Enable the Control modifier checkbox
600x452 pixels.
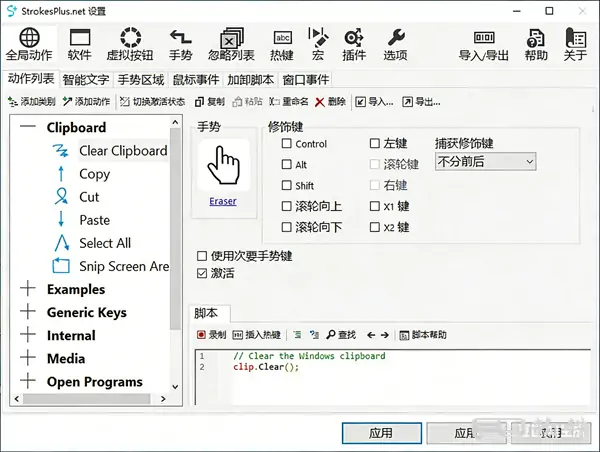[287, 145]
